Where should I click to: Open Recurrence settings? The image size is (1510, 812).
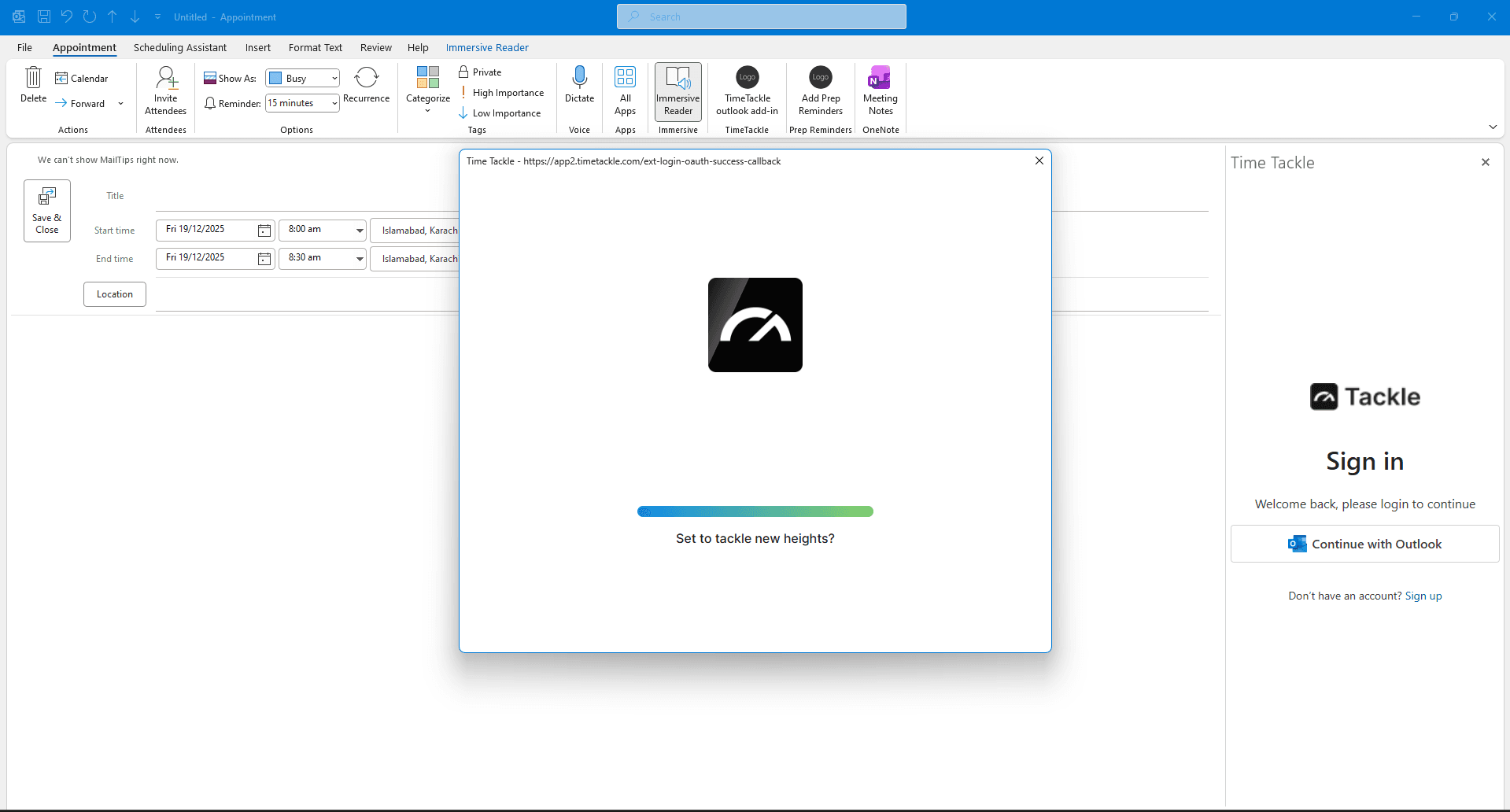367,85
